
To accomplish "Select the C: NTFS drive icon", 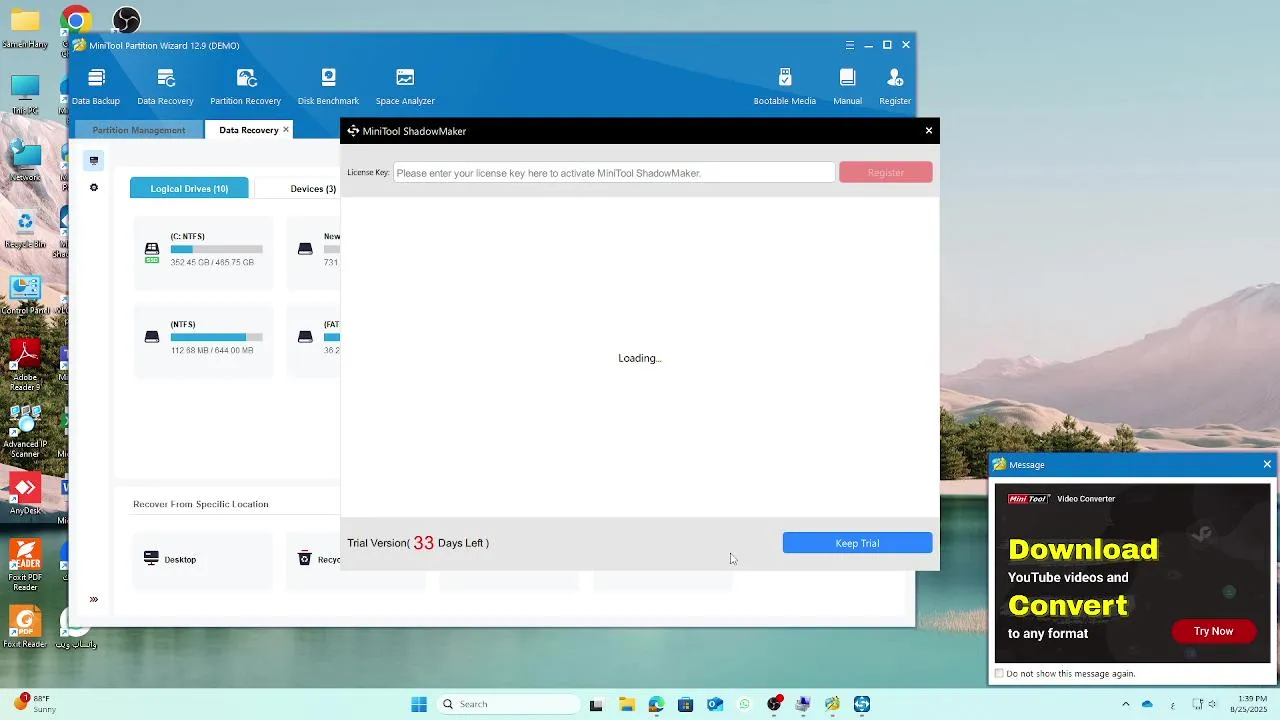I will point(152,250).
